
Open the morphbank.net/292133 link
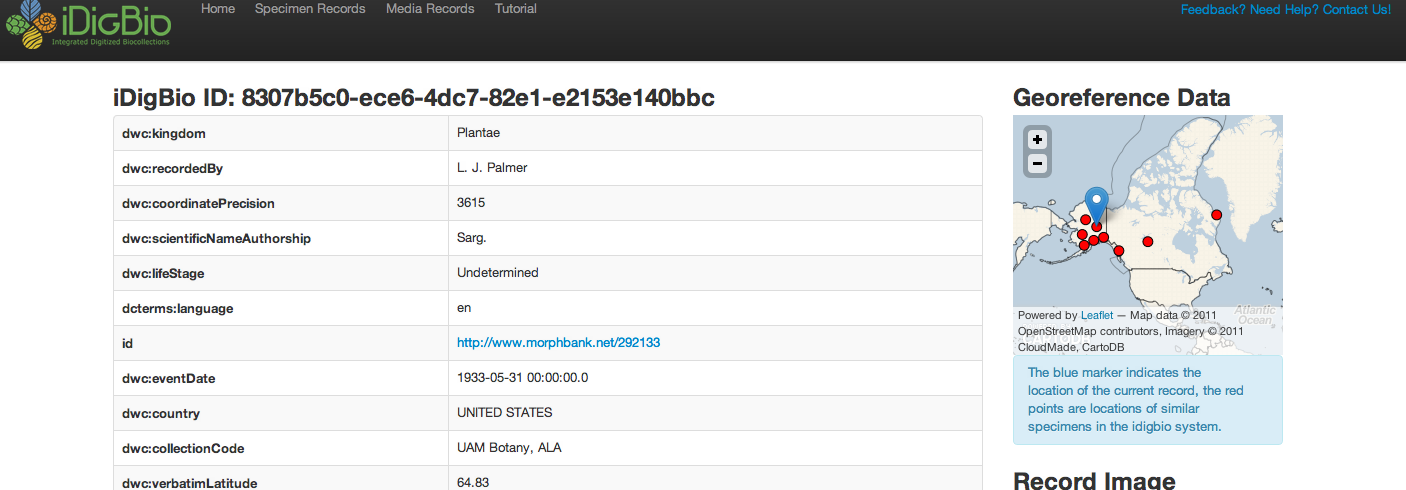(x=558, y=343)
